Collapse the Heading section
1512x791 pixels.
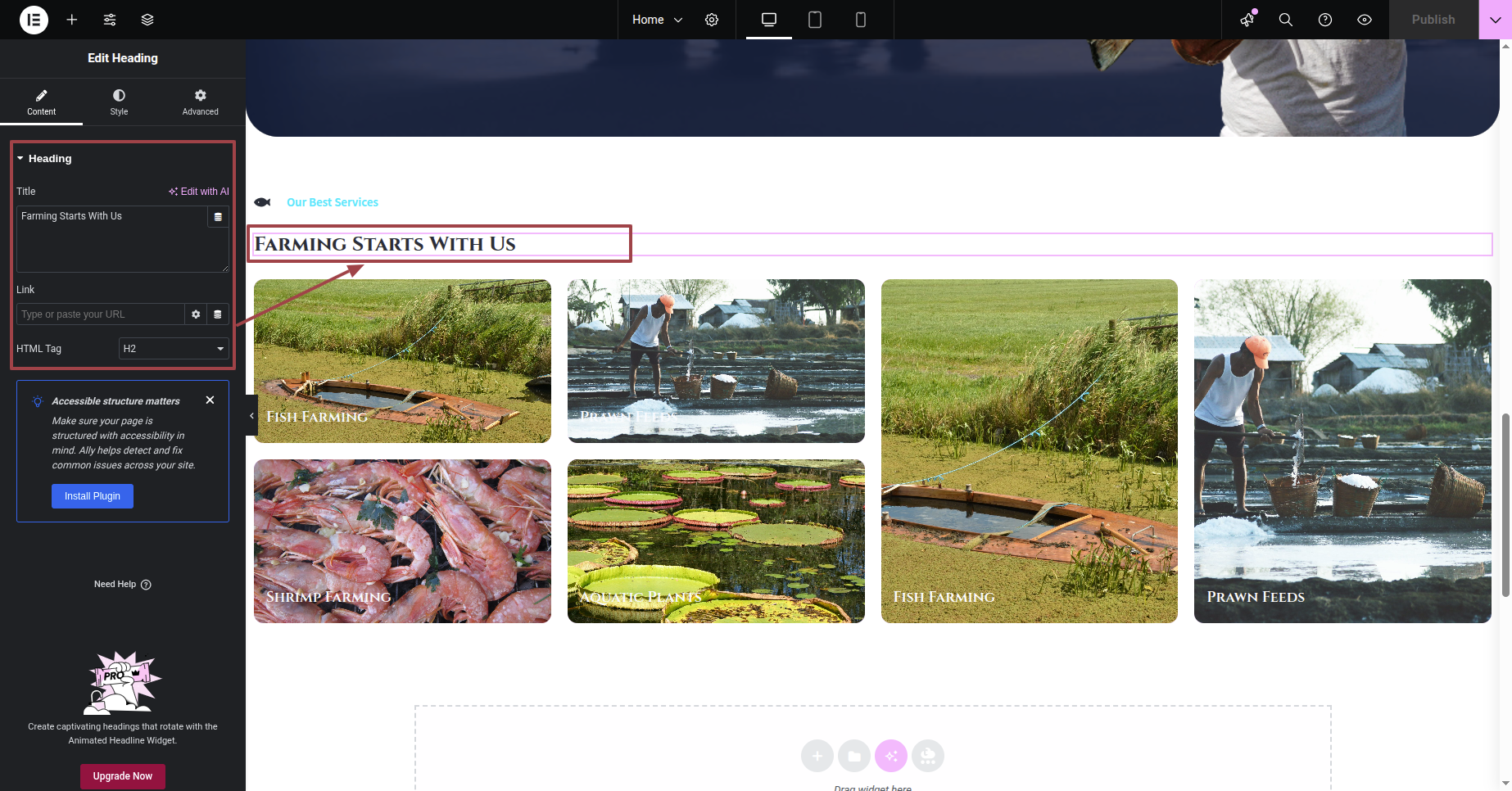[49, 159]
